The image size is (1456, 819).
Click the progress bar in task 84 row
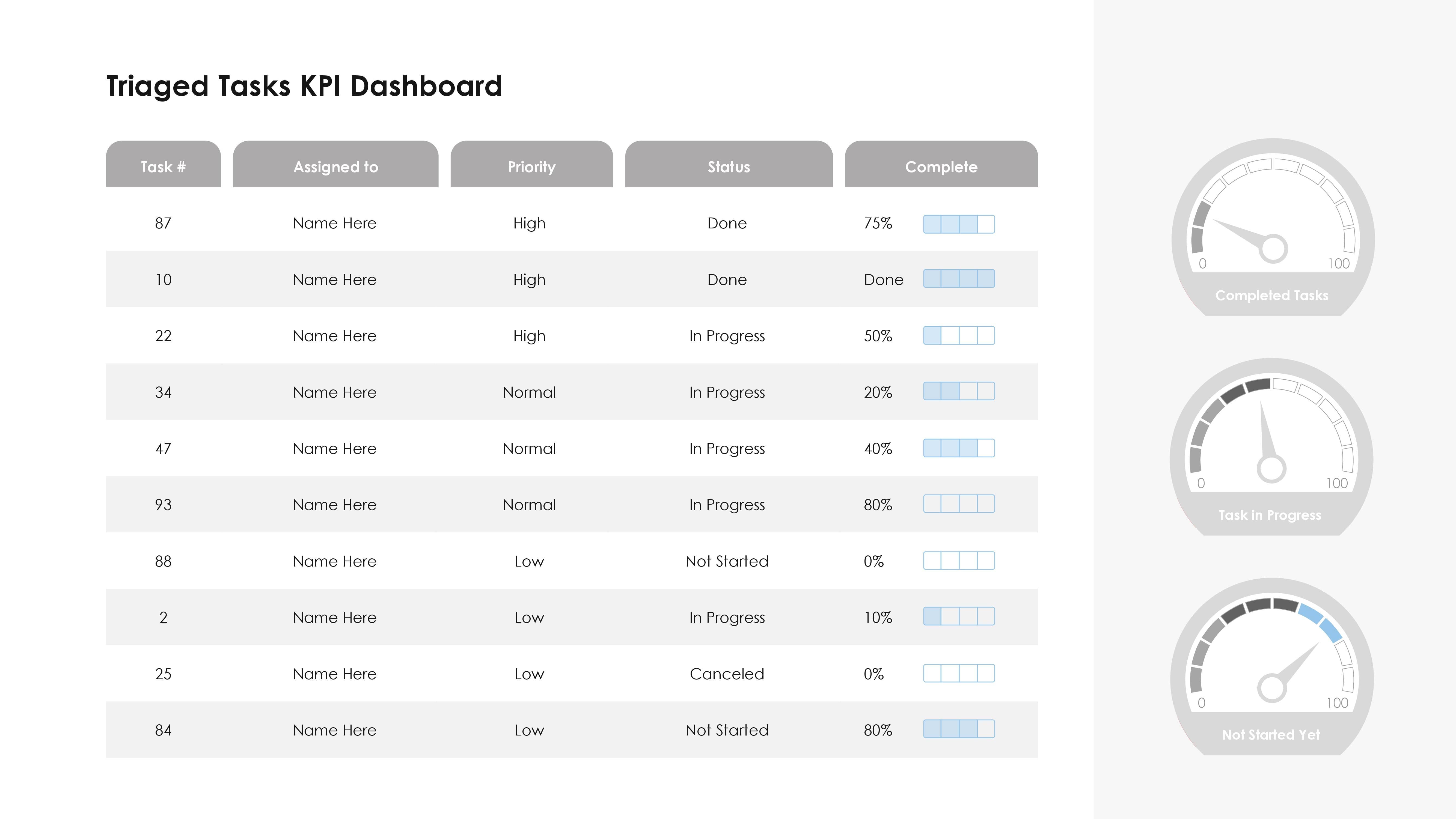pyautogui.click(x=959, y=729)
